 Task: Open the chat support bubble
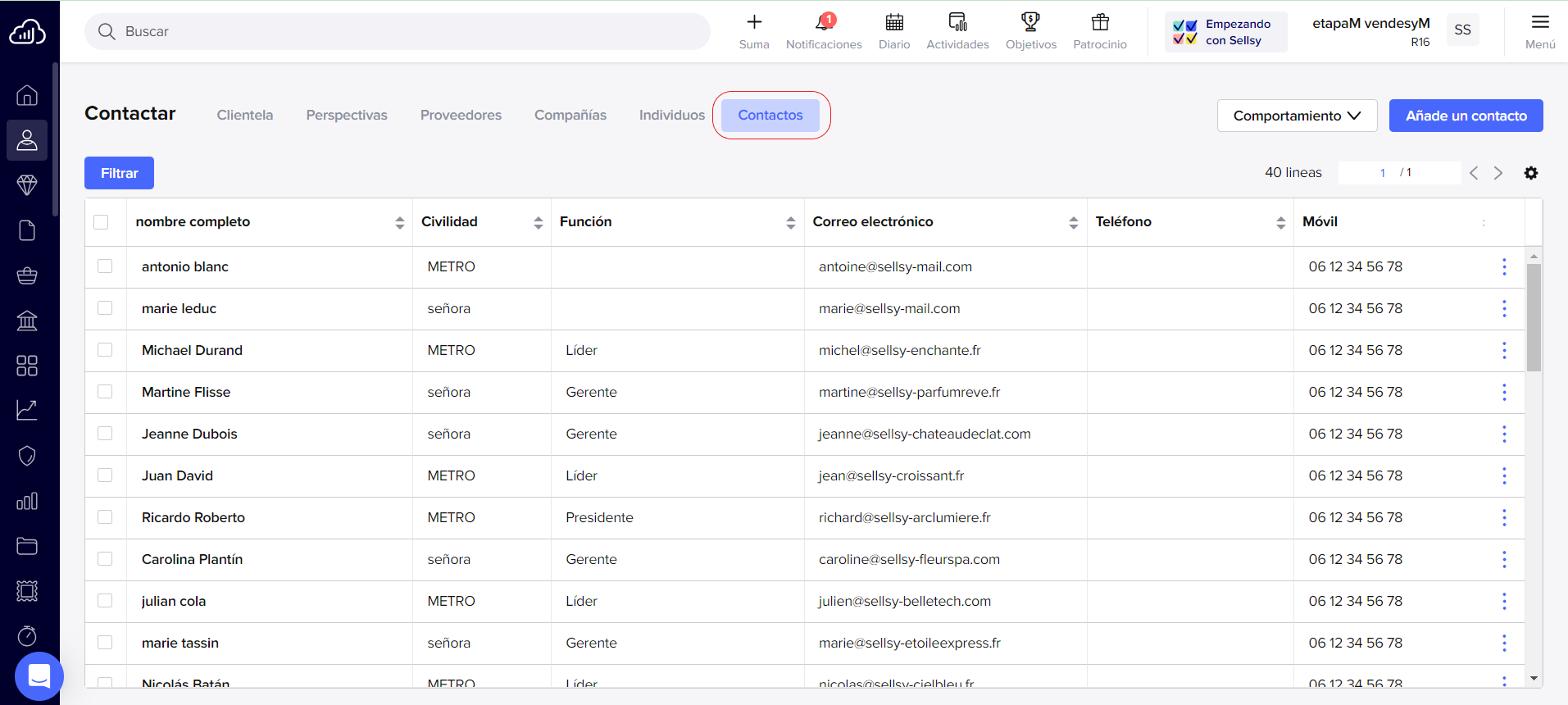coord(39,676)
